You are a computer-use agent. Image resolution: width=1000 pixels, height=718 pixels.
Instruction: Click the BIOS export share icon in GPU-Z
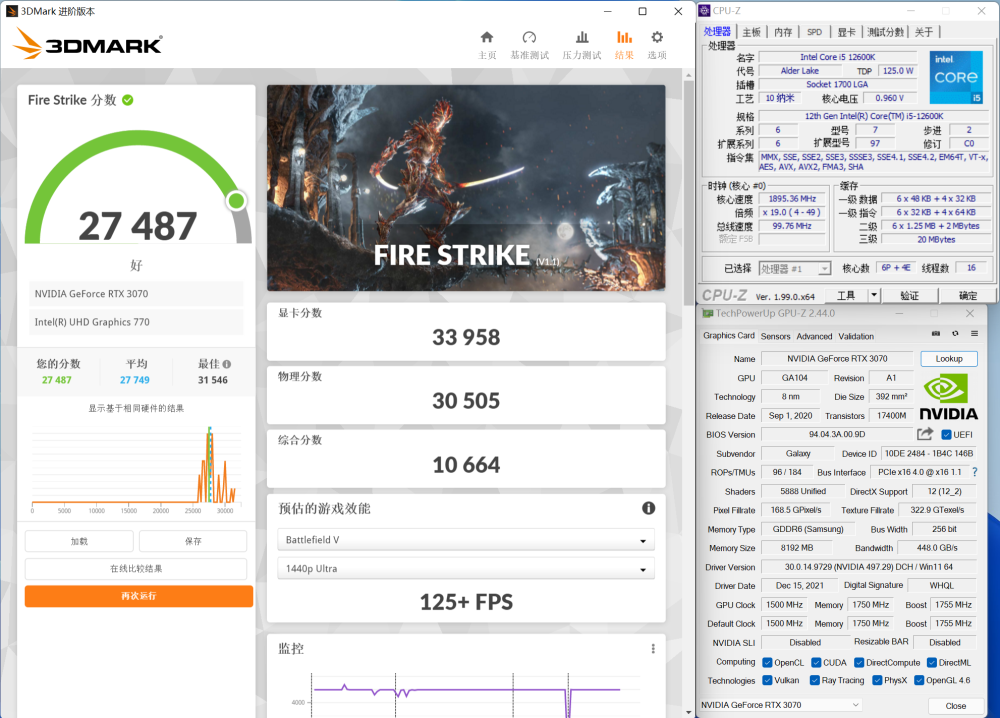[x=925, y=434]
